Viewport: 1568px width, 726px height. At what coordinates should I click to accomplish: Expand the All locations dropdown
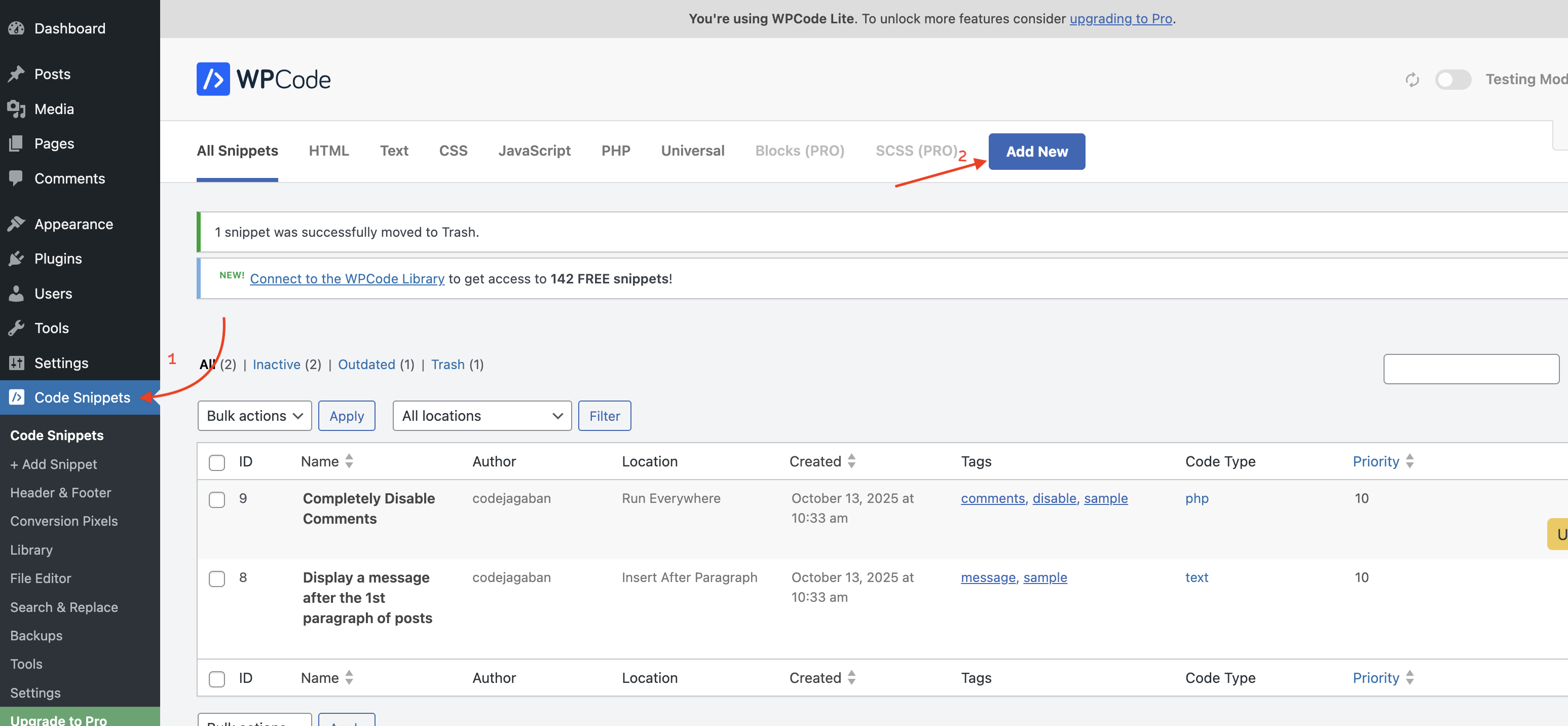click(481, 416)
